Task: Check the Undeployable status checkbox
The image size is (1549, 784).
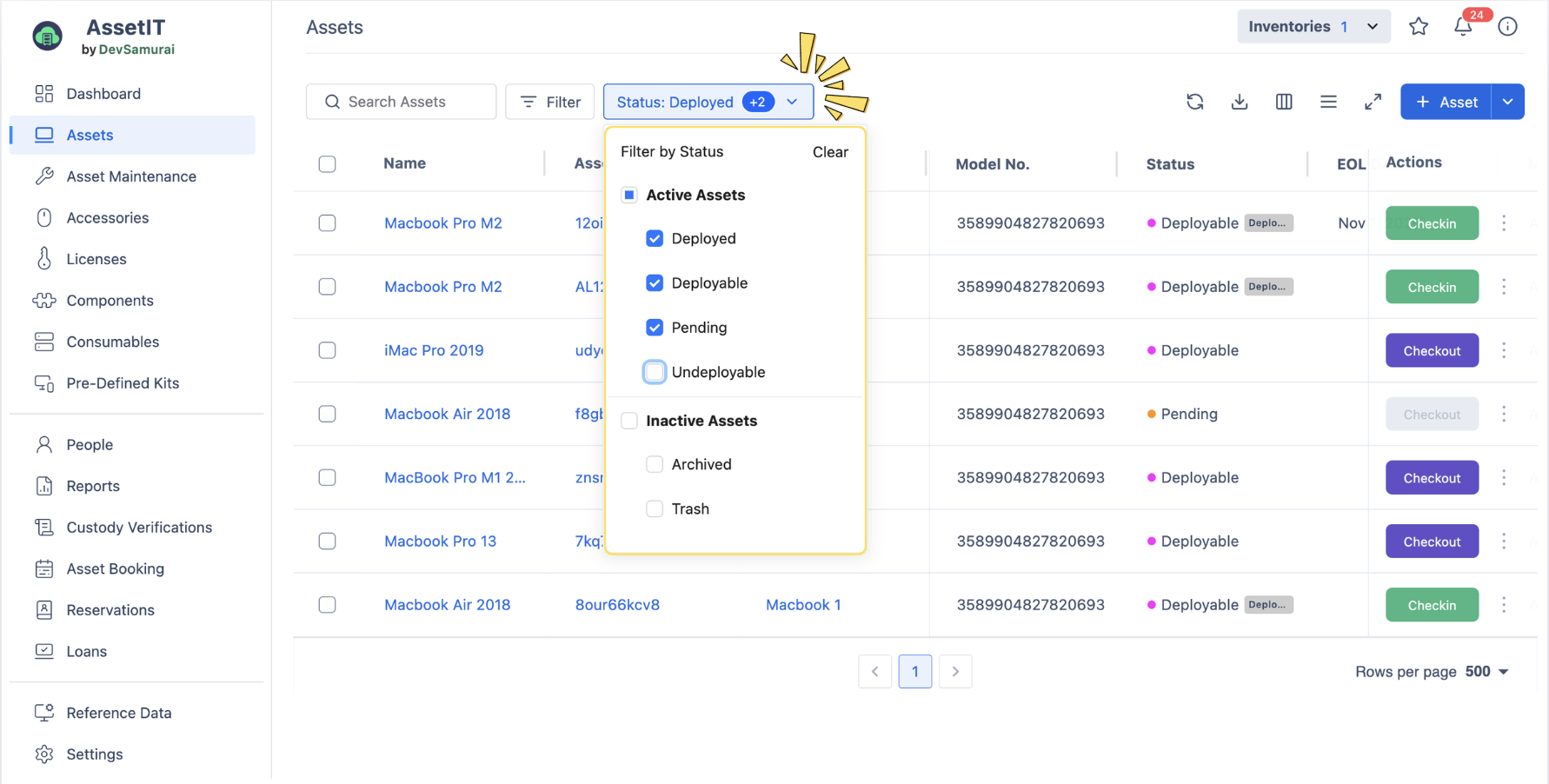Action: pyautogui.click(x=655, y=372)
